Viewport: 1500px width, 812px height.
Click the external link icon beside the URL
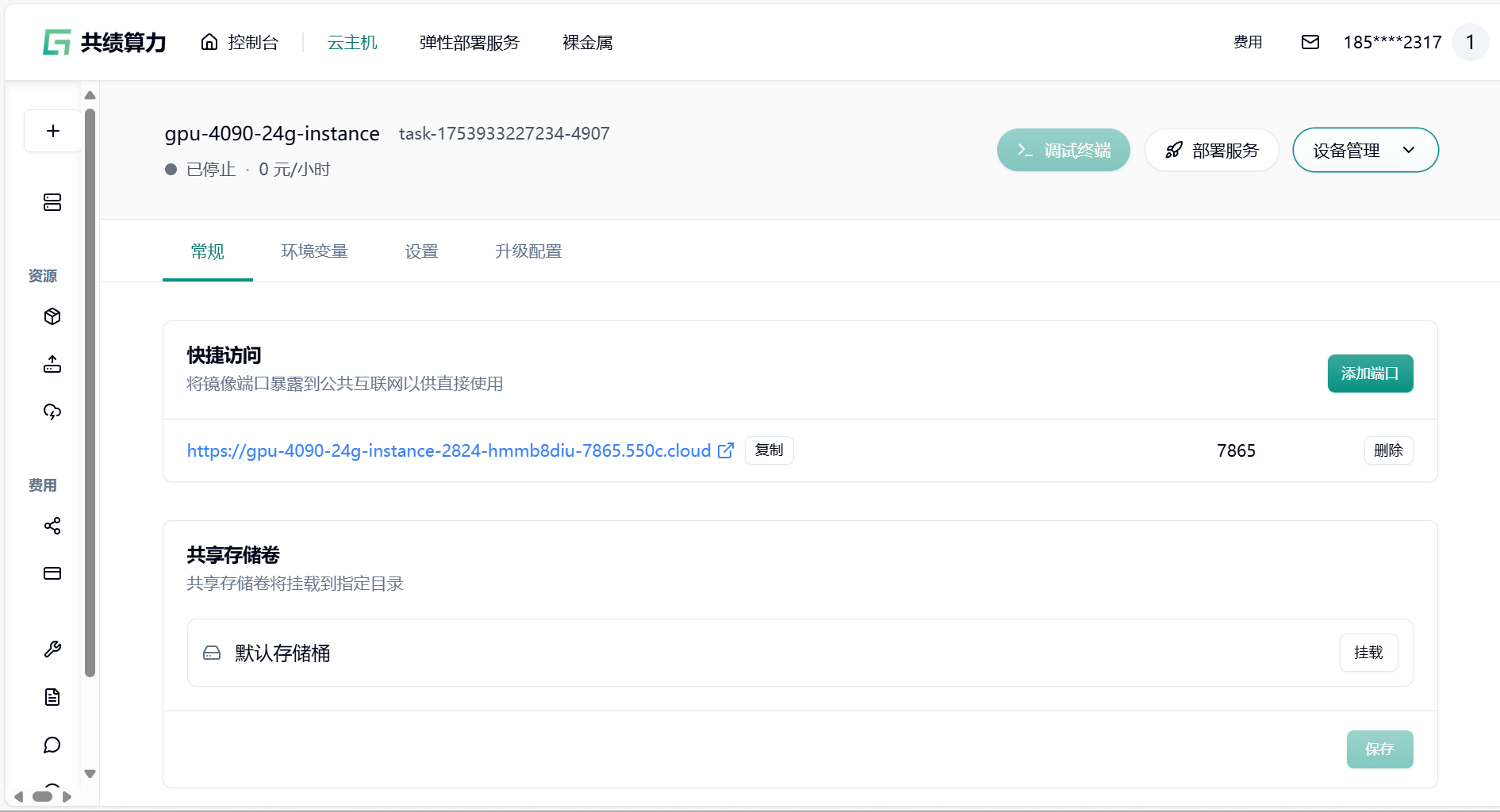726,450
